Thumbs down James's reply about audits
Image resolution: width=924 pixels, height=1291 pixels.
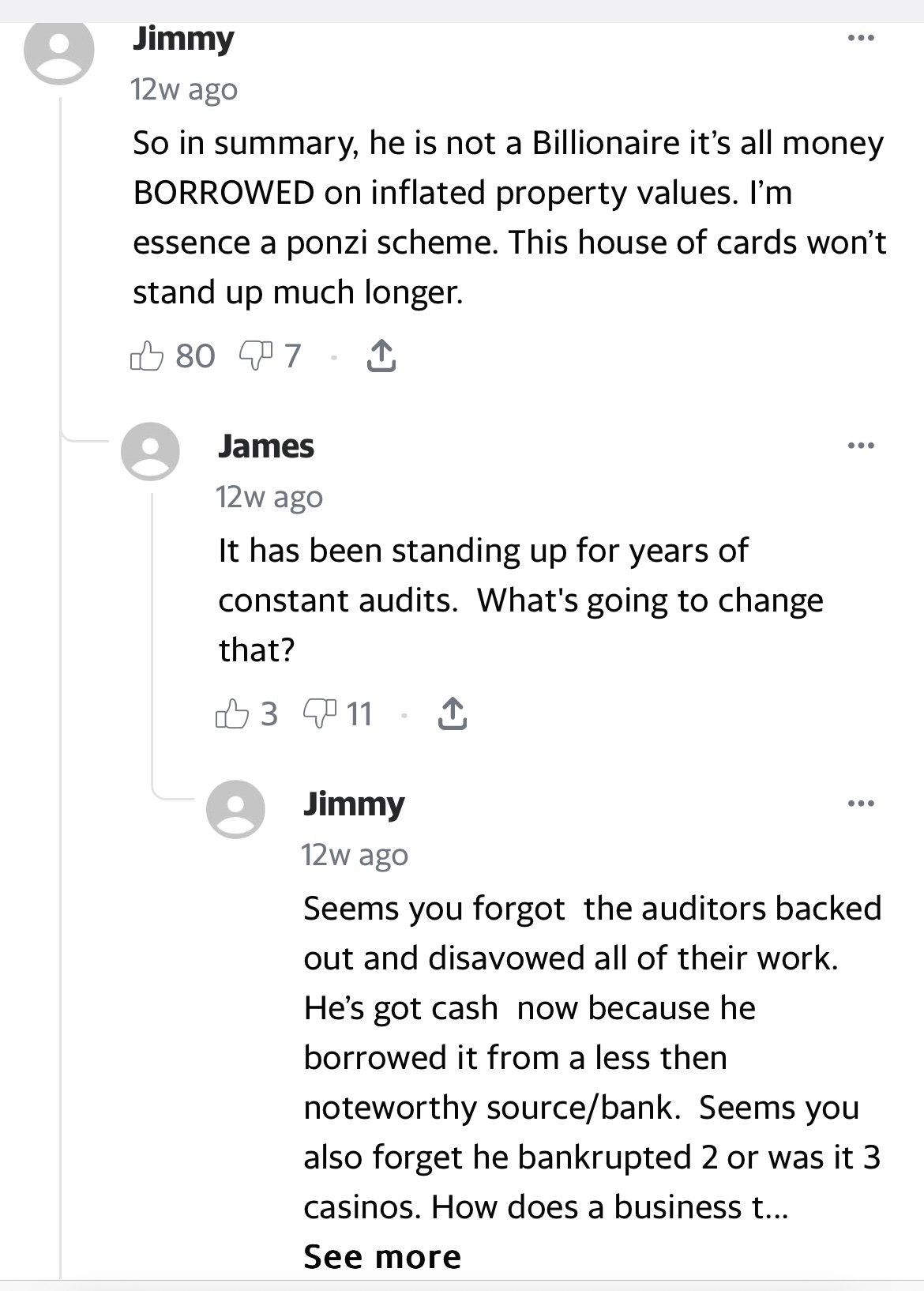320,714
